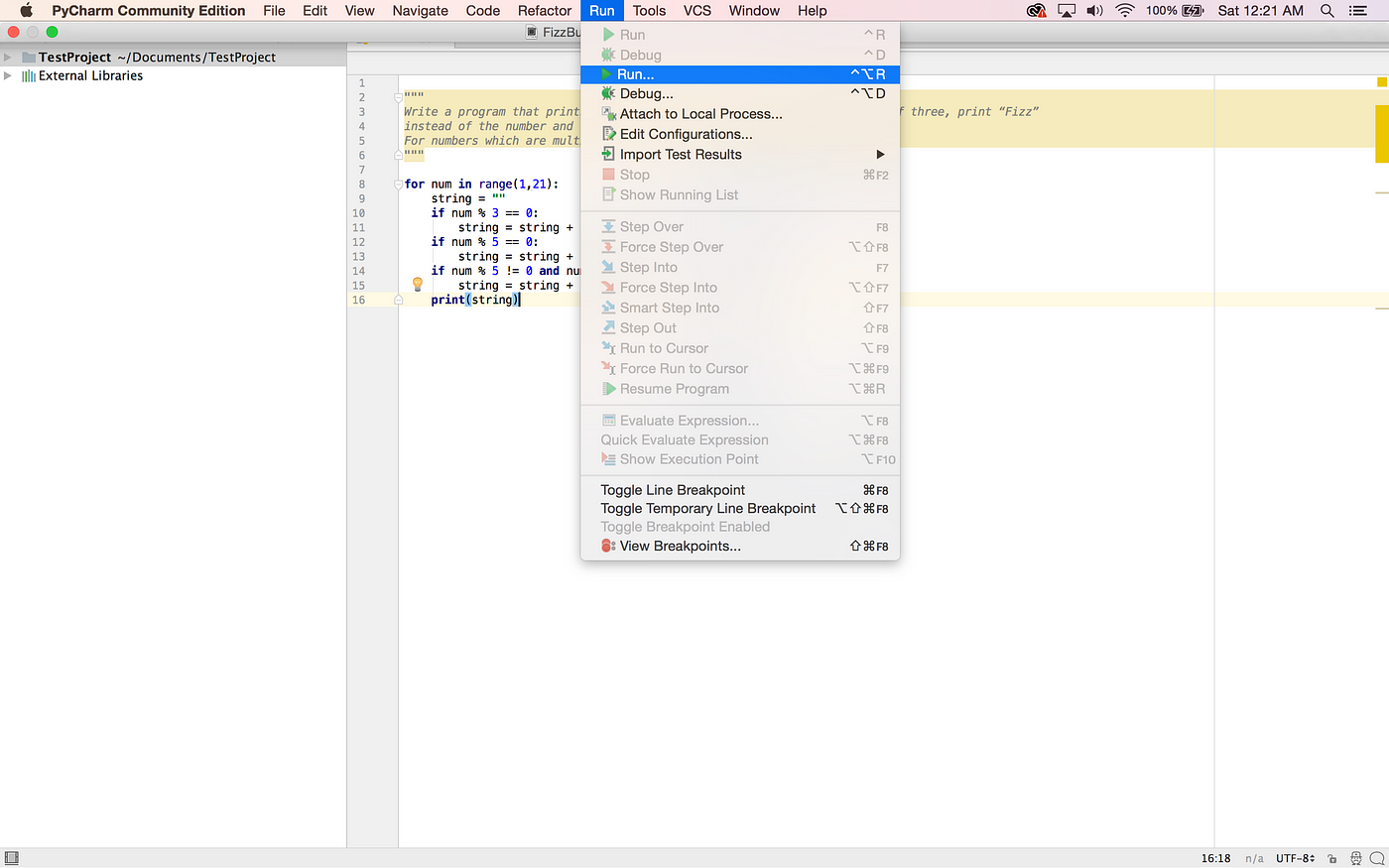Open the Tools menu
This screenshot has height=868, width=1389.
coord(649,10)
